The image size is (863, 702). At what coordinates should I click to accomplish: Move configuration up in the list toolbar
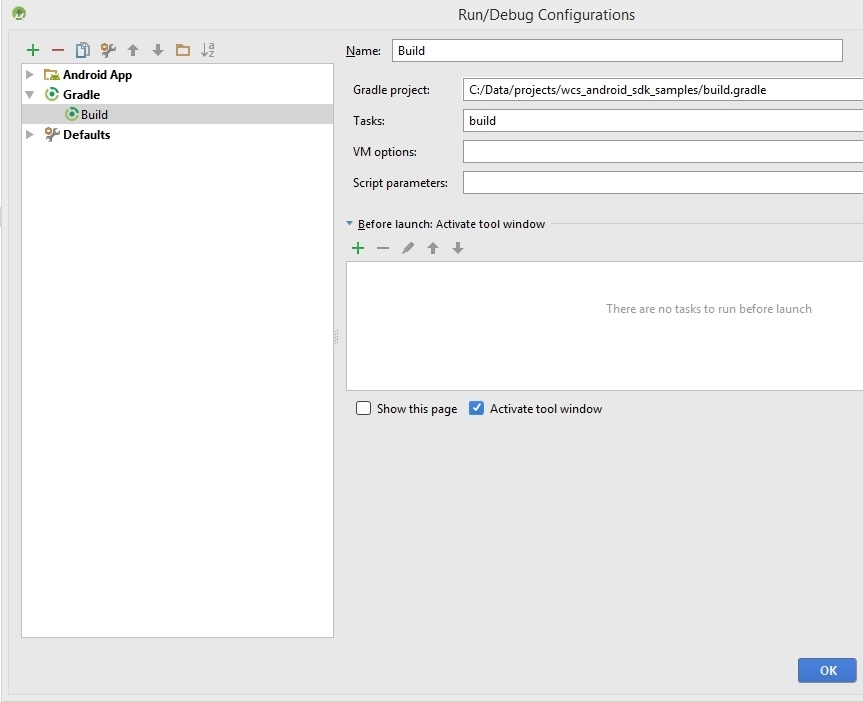pyautogui.click(x=133, y=50)
